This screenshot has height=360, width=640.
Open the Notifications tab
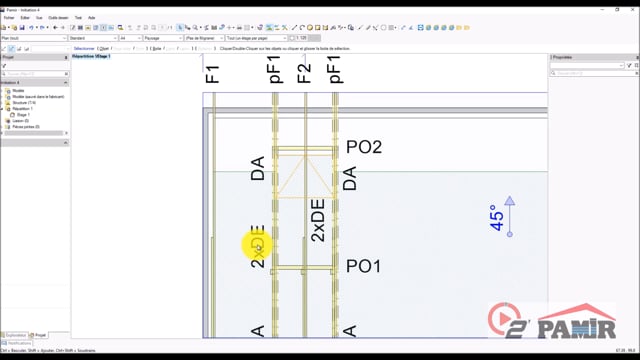(17, 343)
